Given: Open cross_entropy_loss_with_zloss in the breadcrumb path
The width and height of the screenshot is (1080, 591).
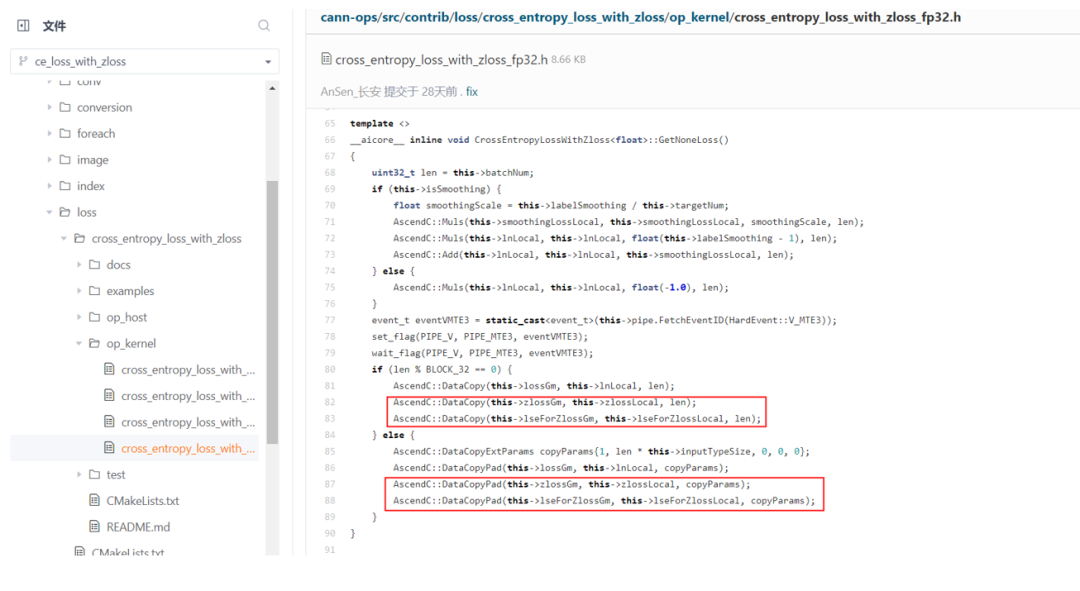Looking at the screenshot, I should (572, 17).
